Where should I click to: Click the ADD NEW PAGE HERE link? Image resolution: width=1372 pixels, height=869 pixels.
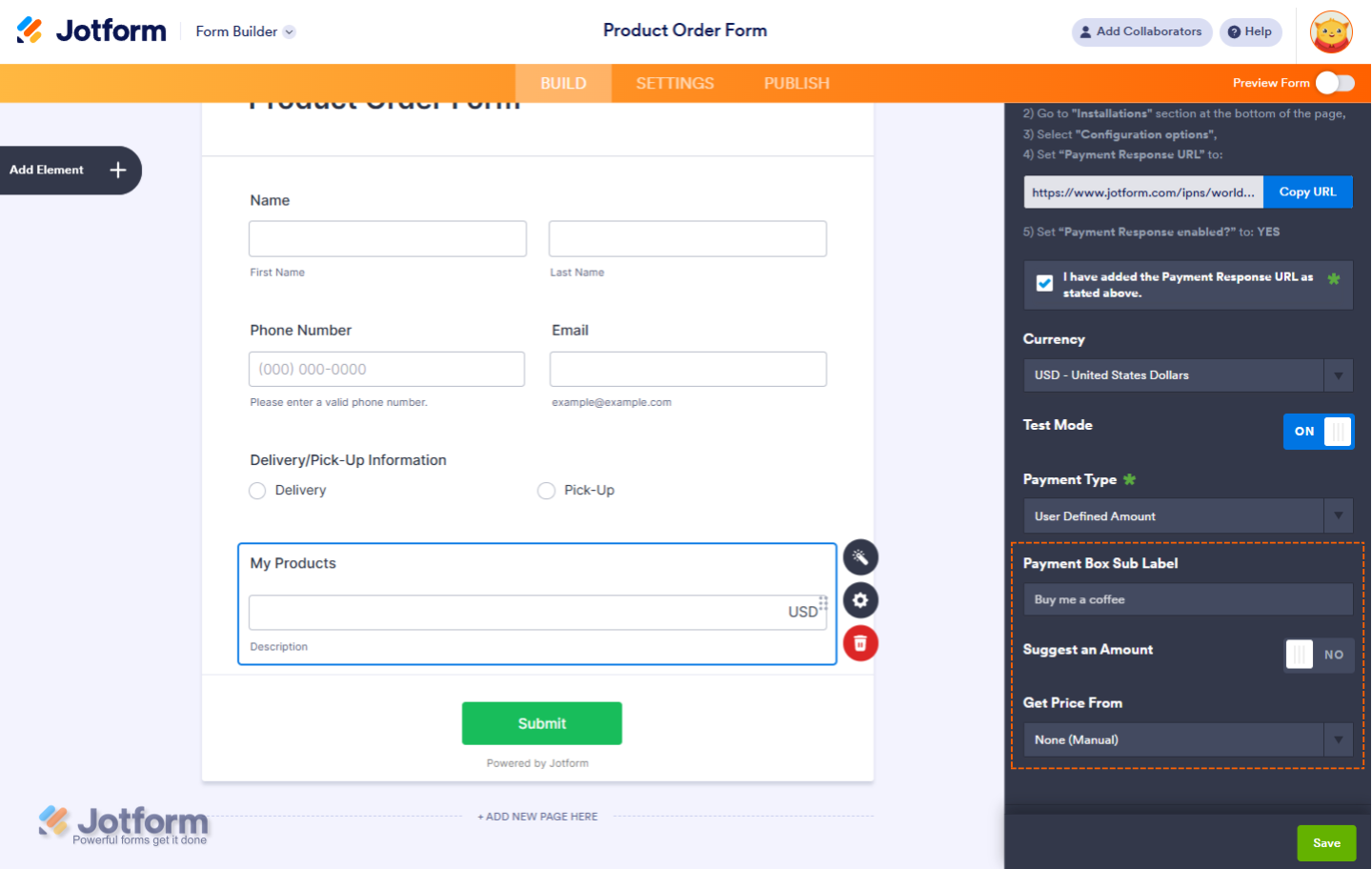[x=537, y=817]
